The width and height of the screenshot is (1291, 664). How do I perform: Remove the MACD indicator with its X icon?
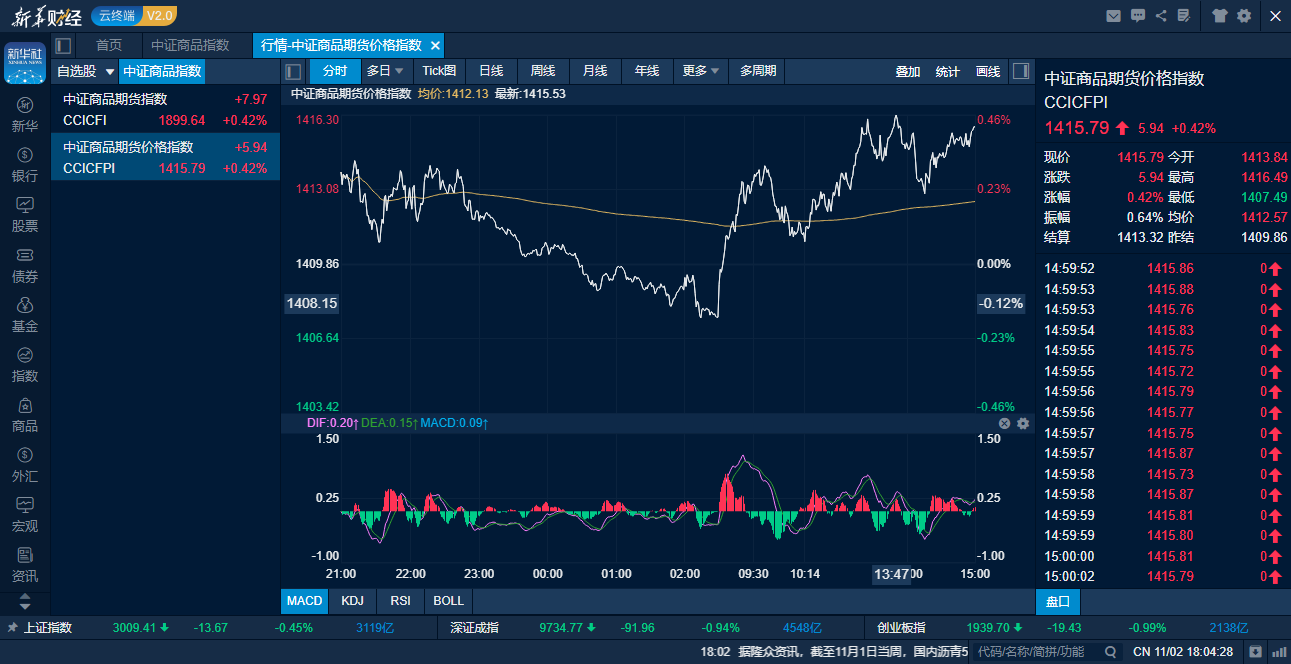click(1005, 423)
